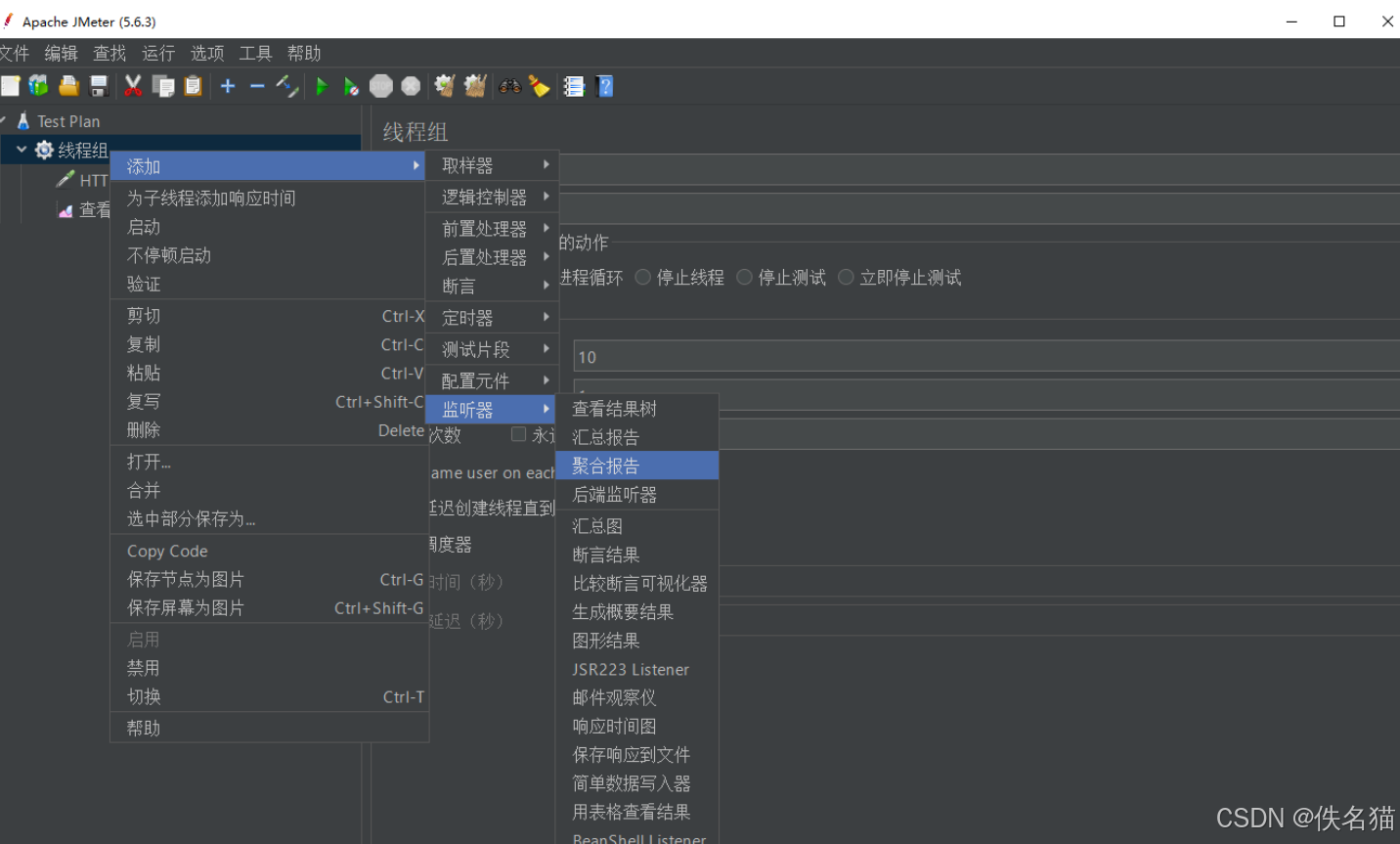1400x844 pixels.
Task: Click 删除 in context menu
Action: [x=269, y=429]
